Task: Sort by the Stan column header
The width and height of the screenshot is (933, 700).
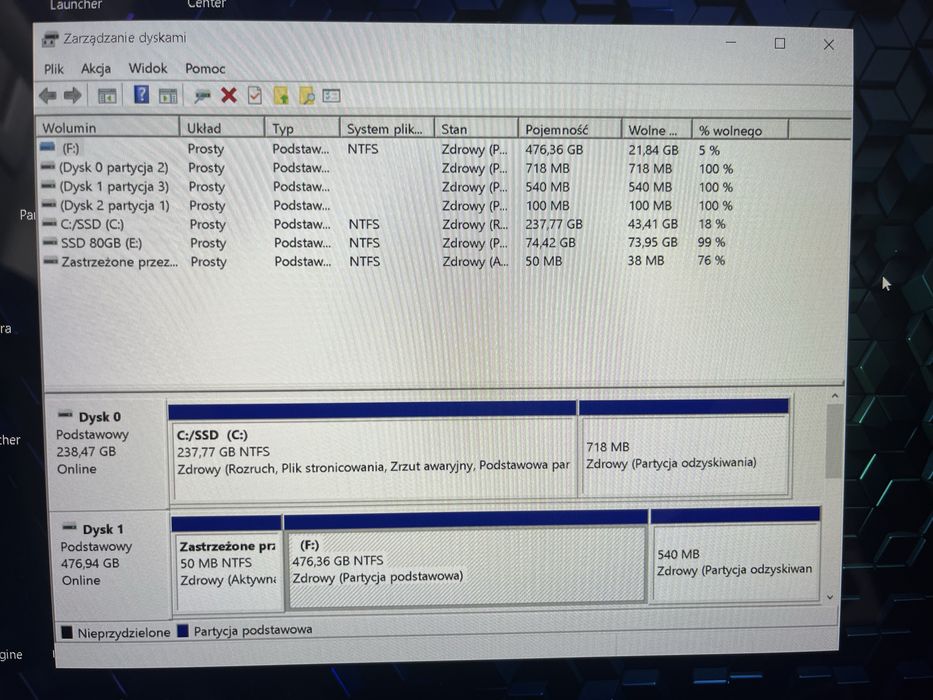Action: [476, 129]
